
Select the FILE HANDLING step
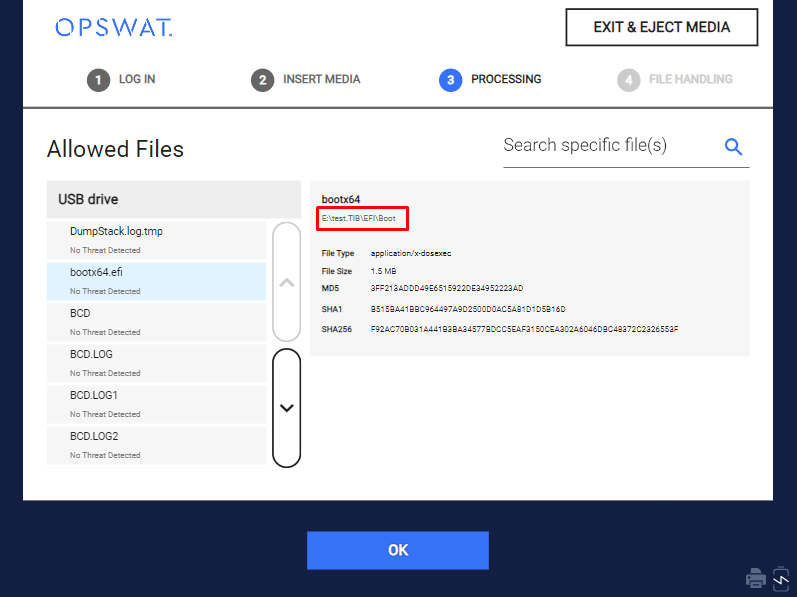pos(675,80)
